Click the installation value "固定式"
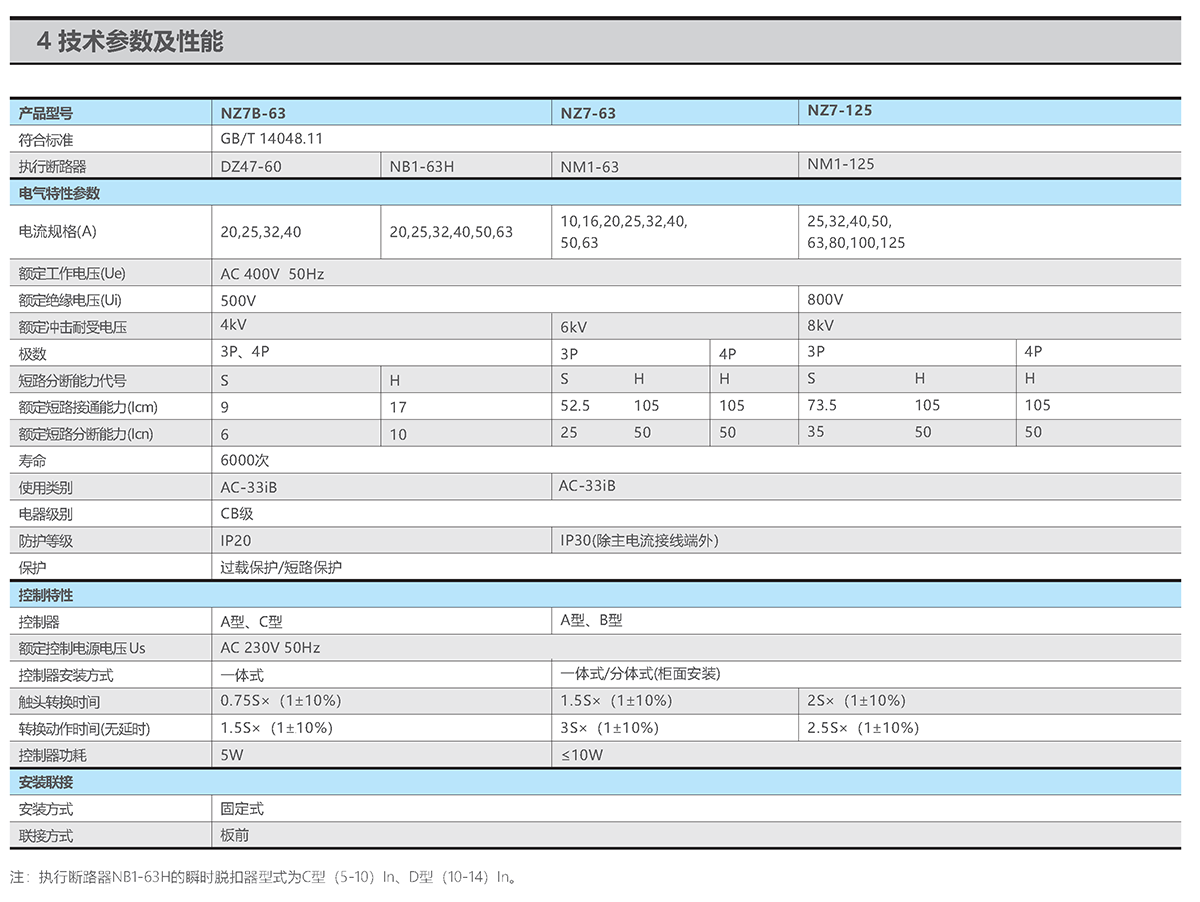This screenshot has height=902, width=1200. 242,808
